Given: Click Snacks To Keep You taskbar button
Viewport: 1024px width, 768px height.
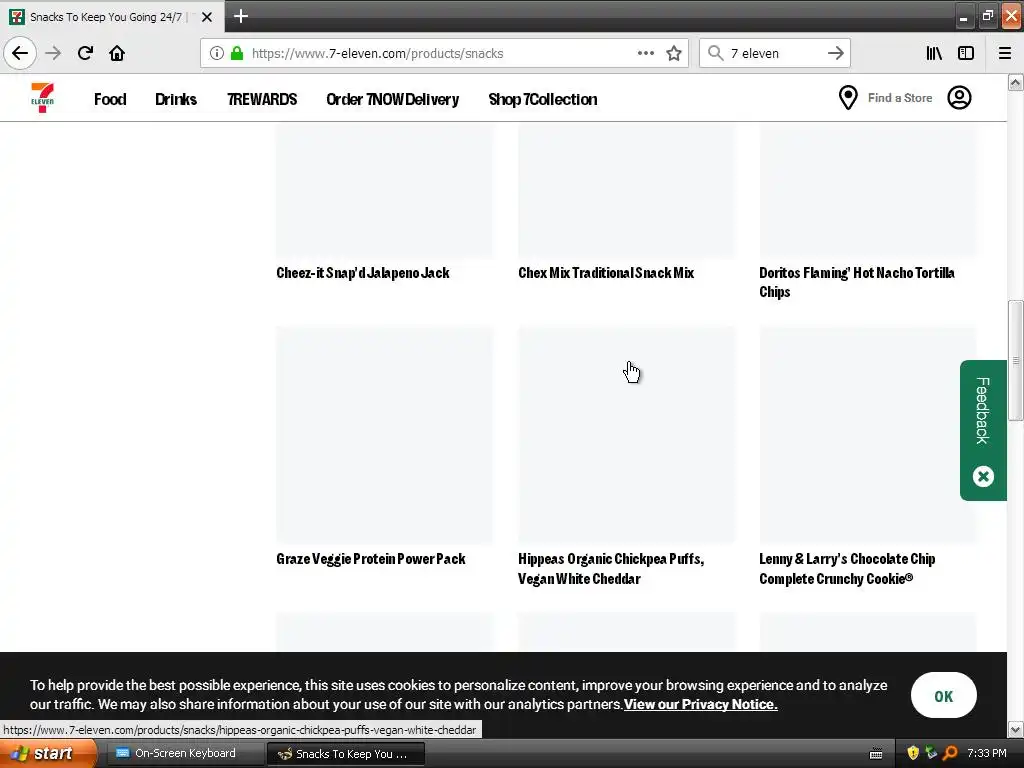Looking at the screenshot, I should (x=345, y=754).
